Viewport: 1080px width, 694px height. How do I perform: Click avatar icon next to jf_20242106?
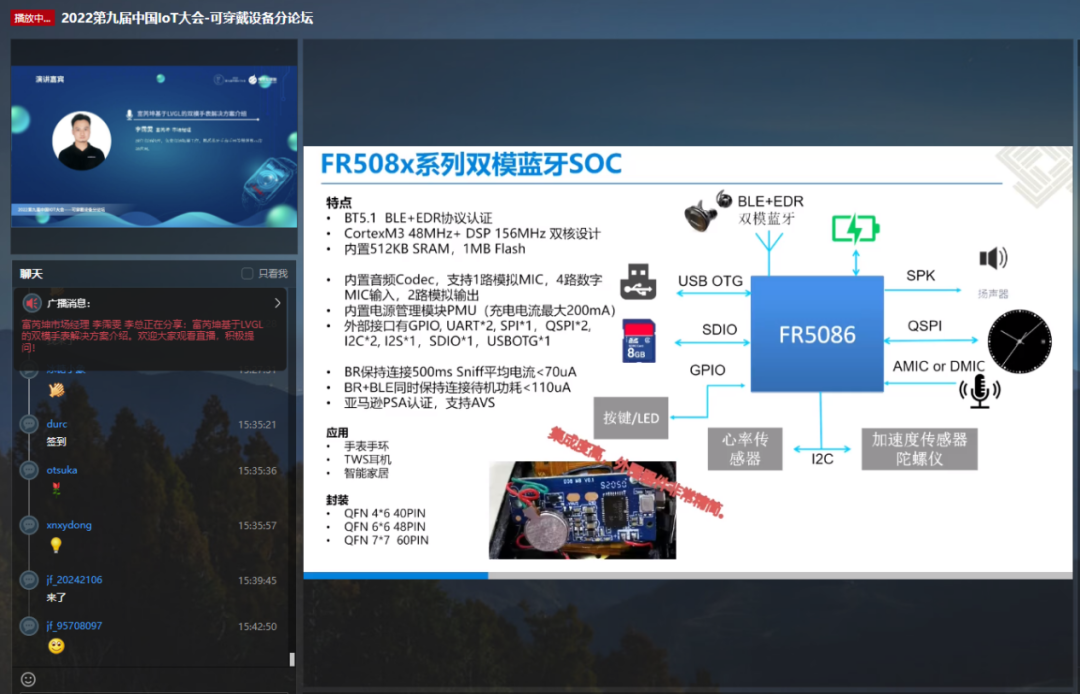(x=29, y=580)
